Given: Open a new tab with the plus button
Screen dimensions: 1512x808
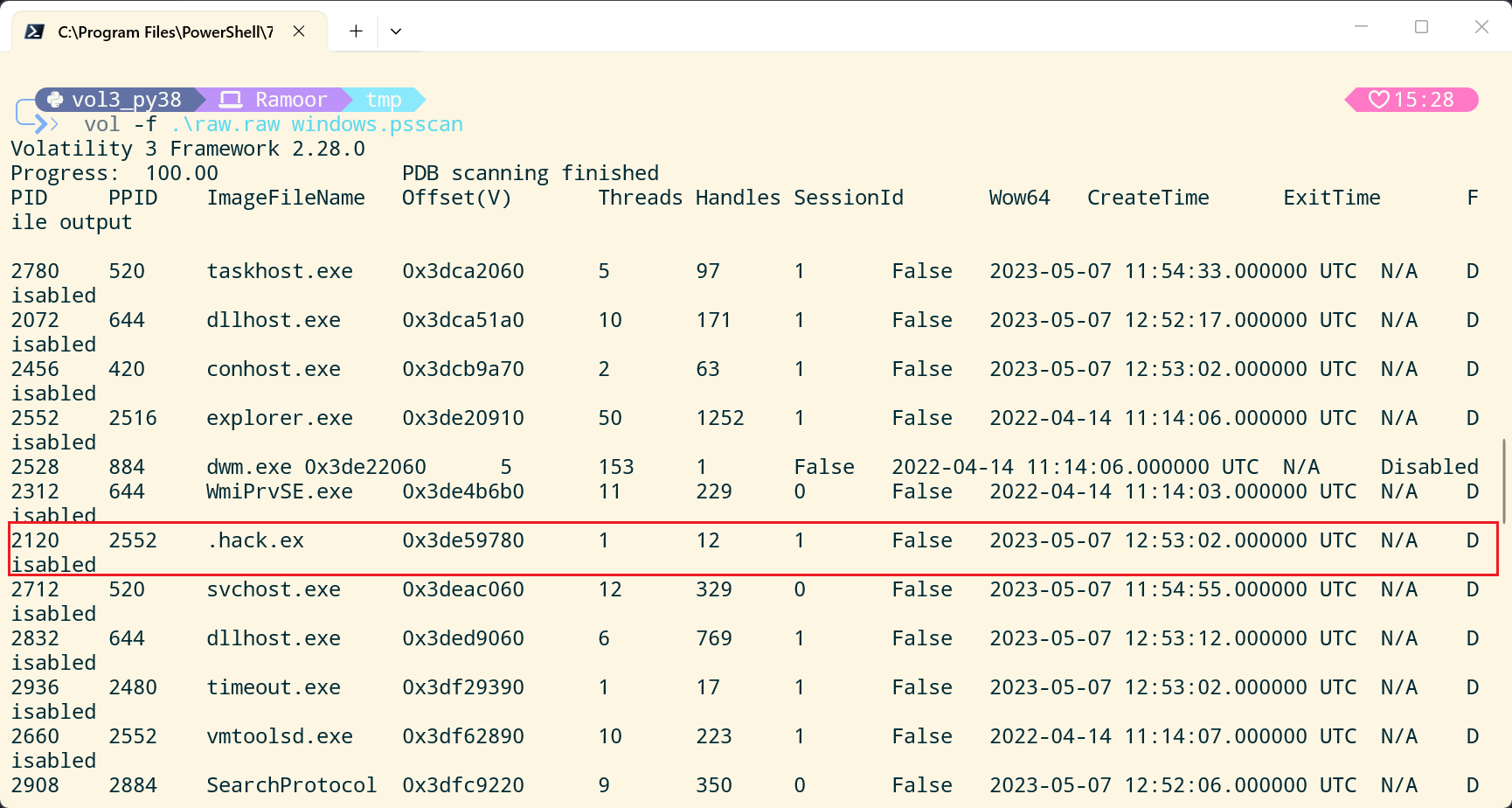Looking at the screenshot, I should point(356,31).
